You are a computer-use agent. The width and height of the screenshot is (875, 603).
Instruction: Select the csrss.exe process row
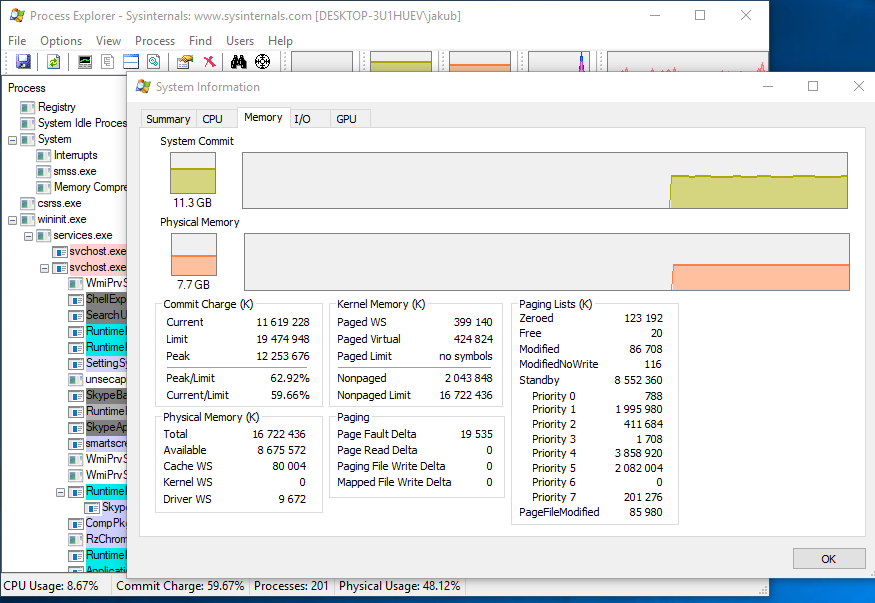(x=59, y=203)
